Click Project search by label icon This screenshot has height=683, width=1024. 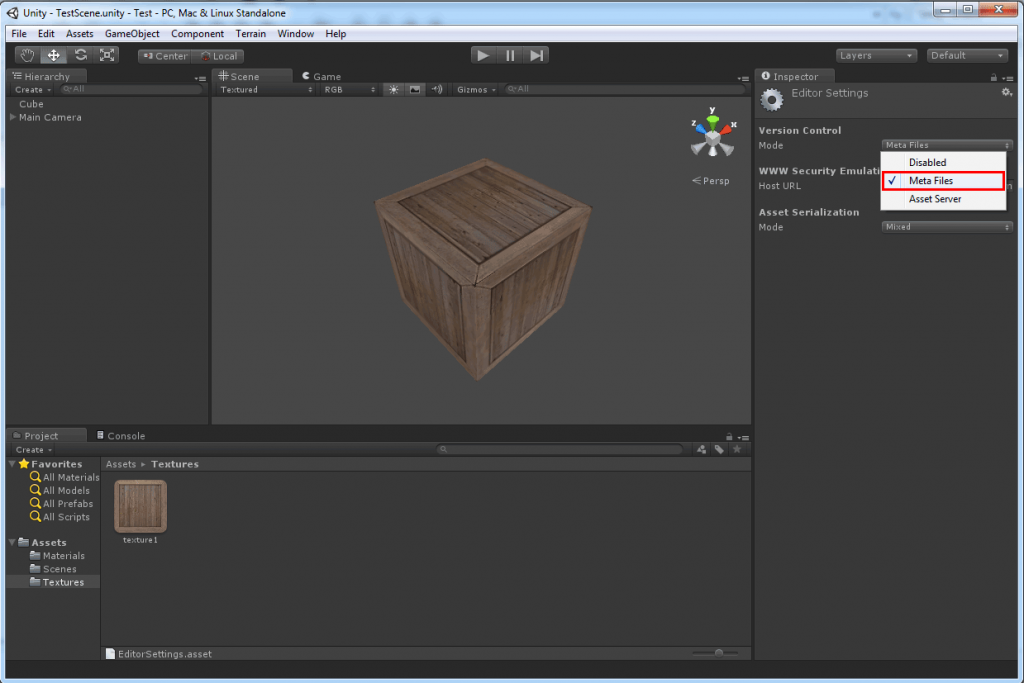coord(719,449)
